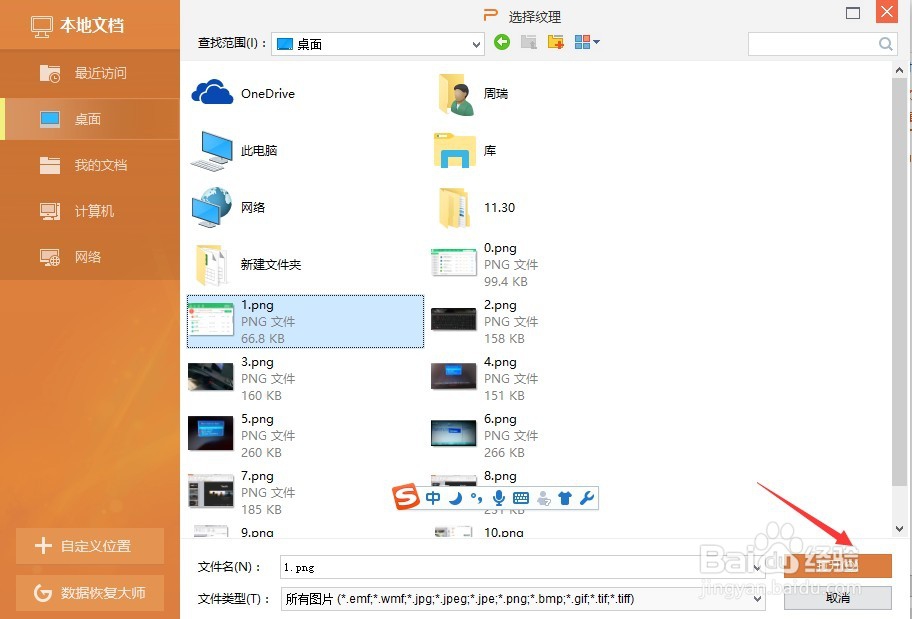The image size is (912, 619).
Task: Select the 2.png keyboard thumbnail
Action: pos(454,320)
